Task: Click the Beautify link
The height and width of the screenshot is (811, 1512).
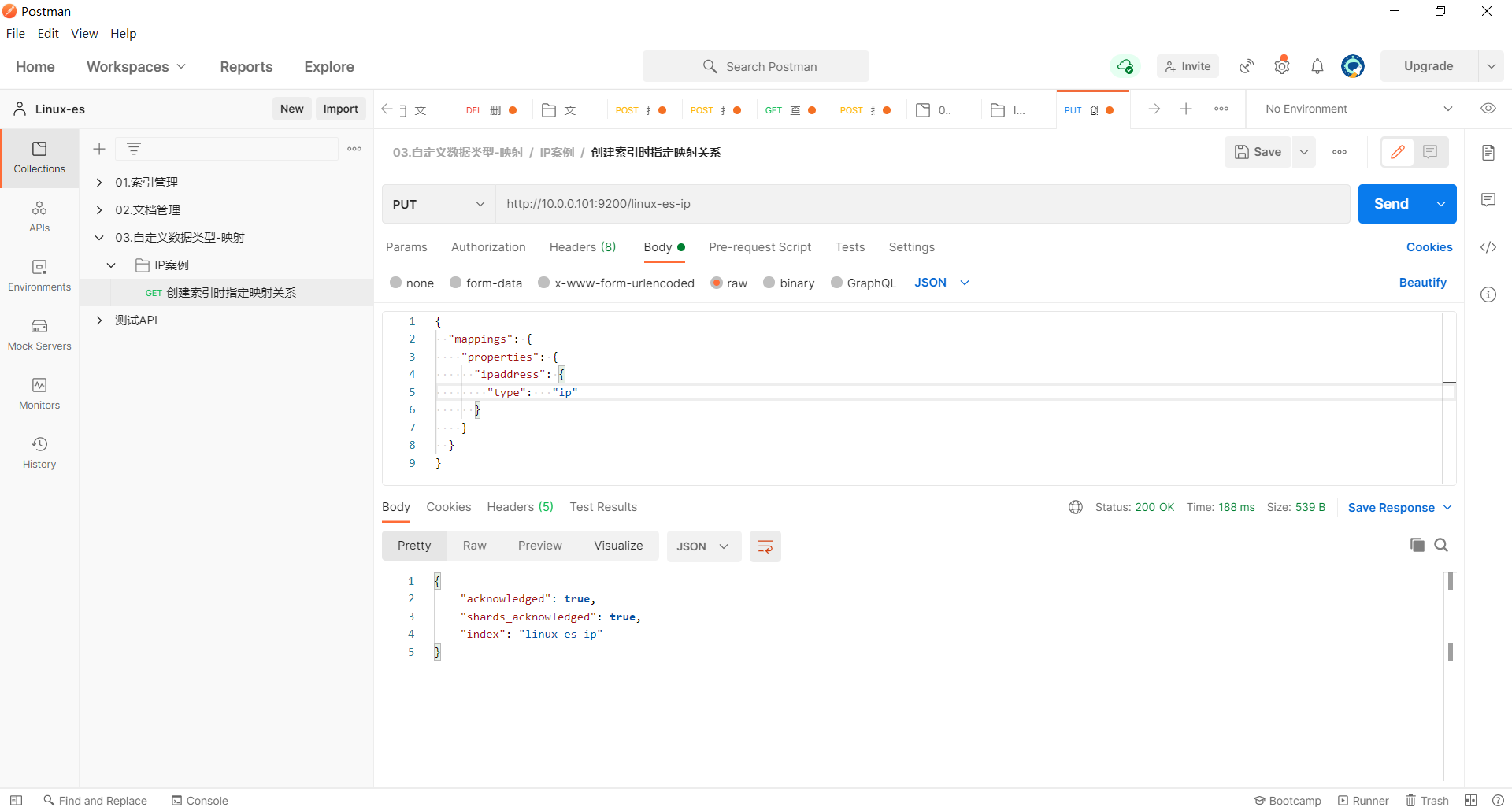Action: [1422, 283]
